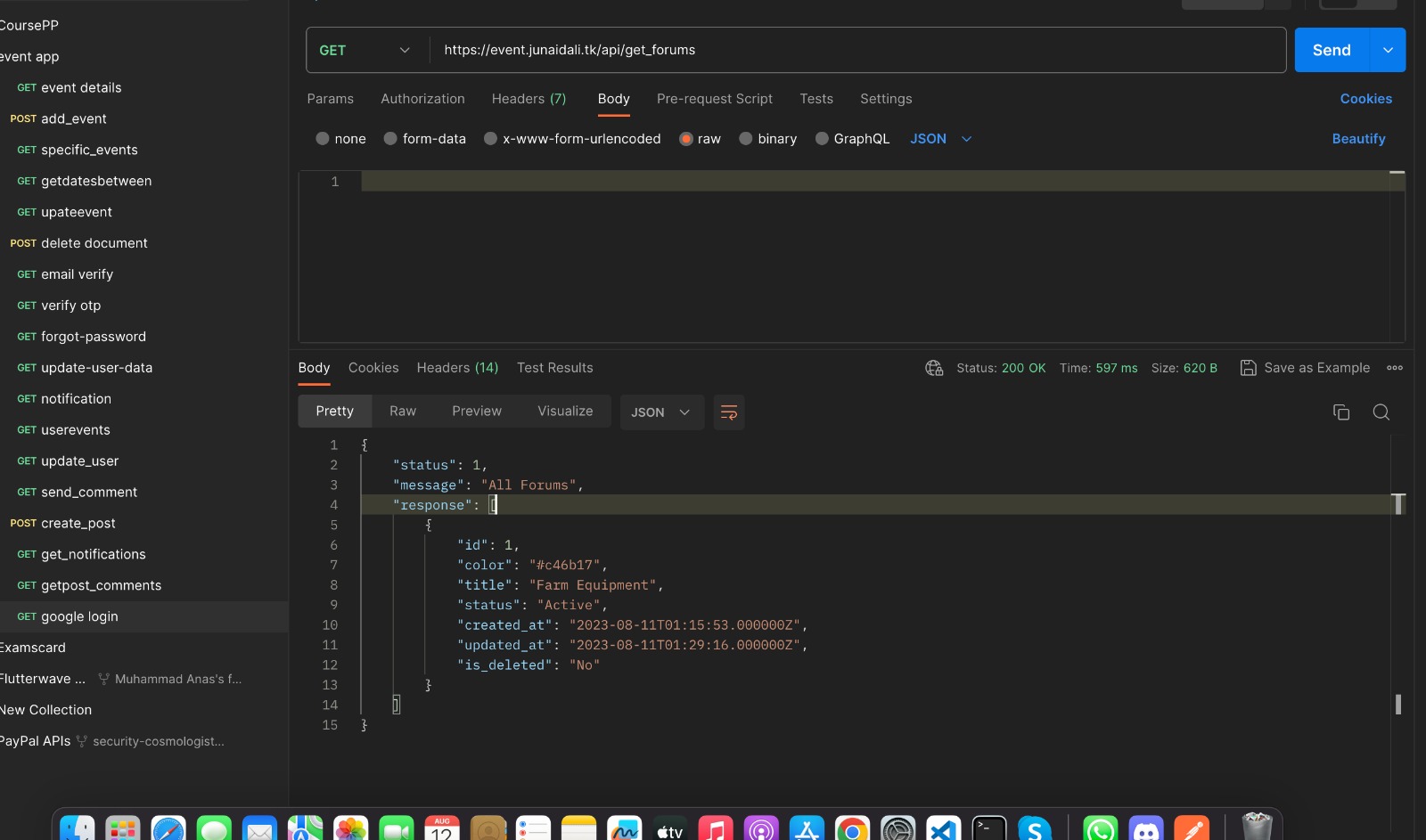Click the Beautify link
This screenshot has width=1426, height=840.
click(x=1358, y=139)
